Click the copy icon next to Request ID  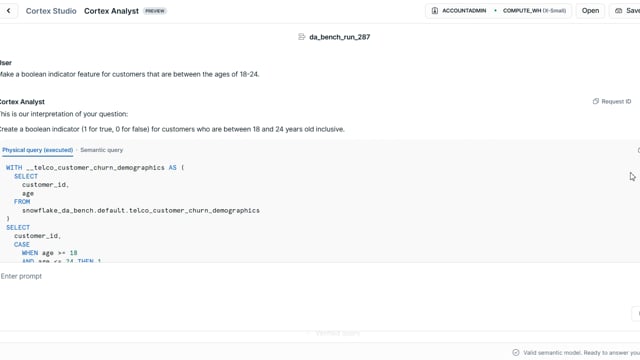(x=596, y=101)
